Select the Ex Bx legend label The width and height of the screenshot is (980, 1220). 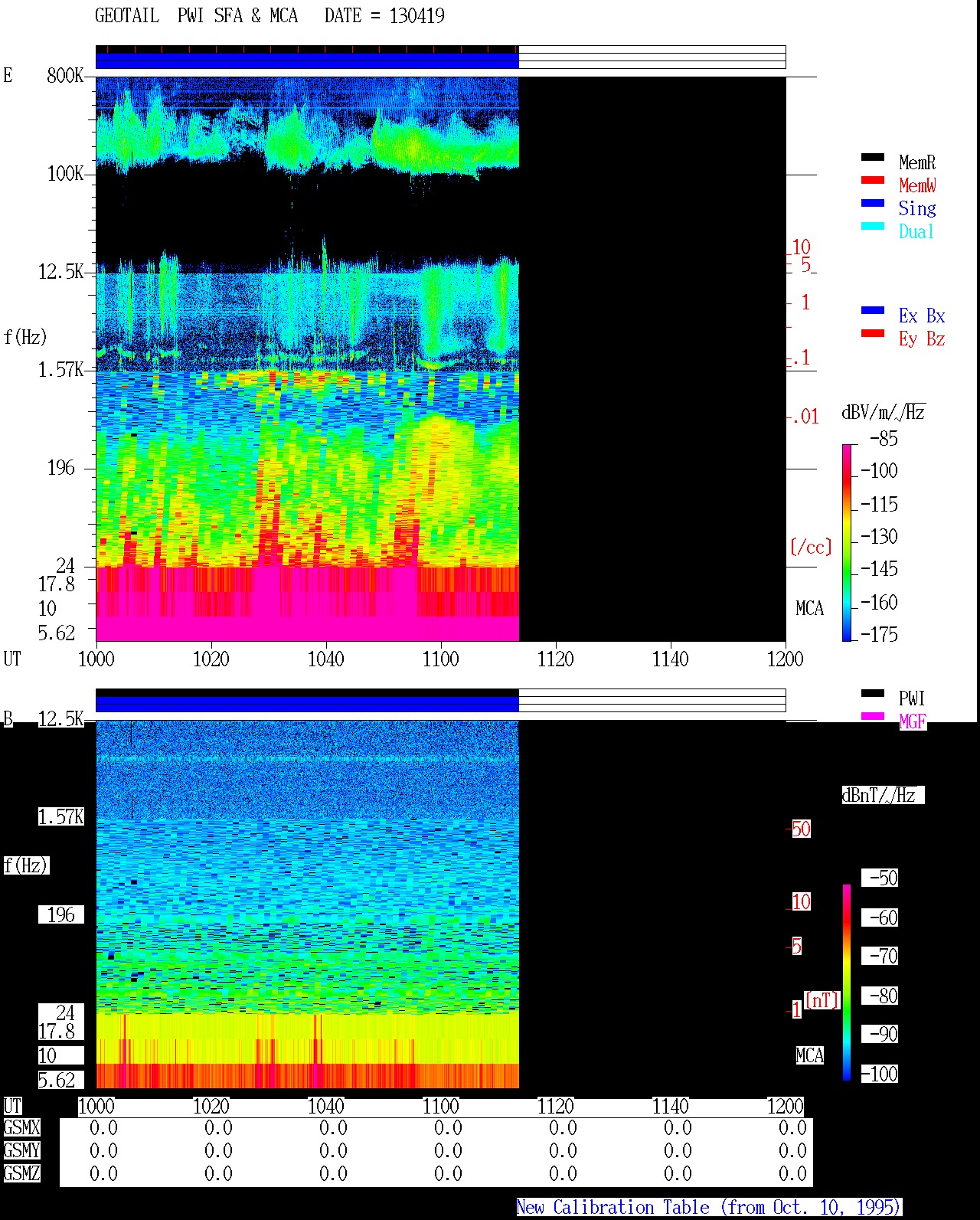922,316
